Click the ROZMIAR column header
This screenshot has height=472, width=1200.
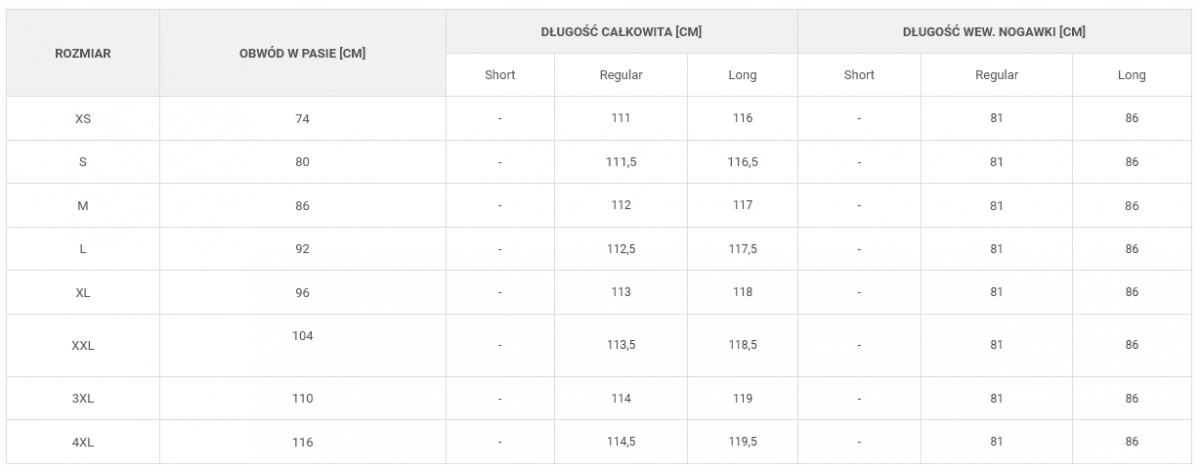(82, 53)
